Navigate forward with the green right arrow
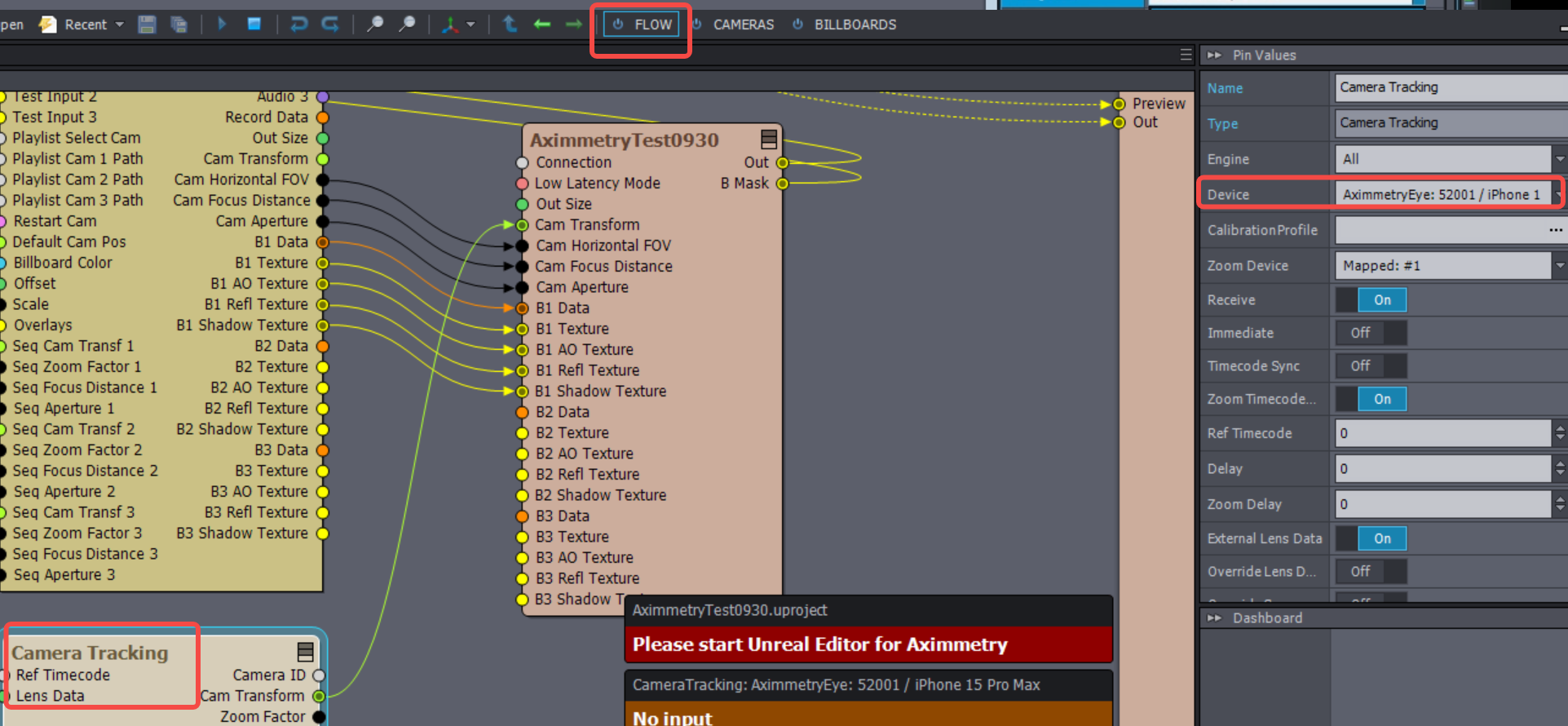Screen dimensions: 1568x726 (574, 24)
